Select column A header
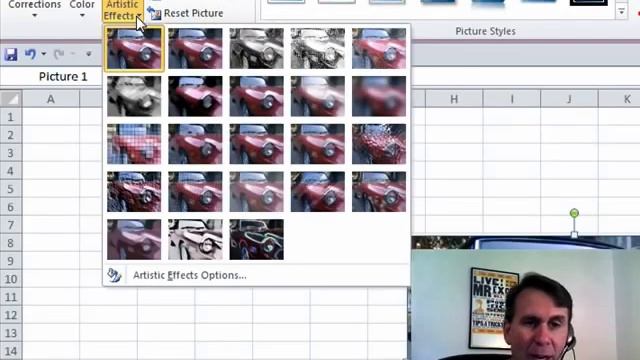 (x=51, y=99)
